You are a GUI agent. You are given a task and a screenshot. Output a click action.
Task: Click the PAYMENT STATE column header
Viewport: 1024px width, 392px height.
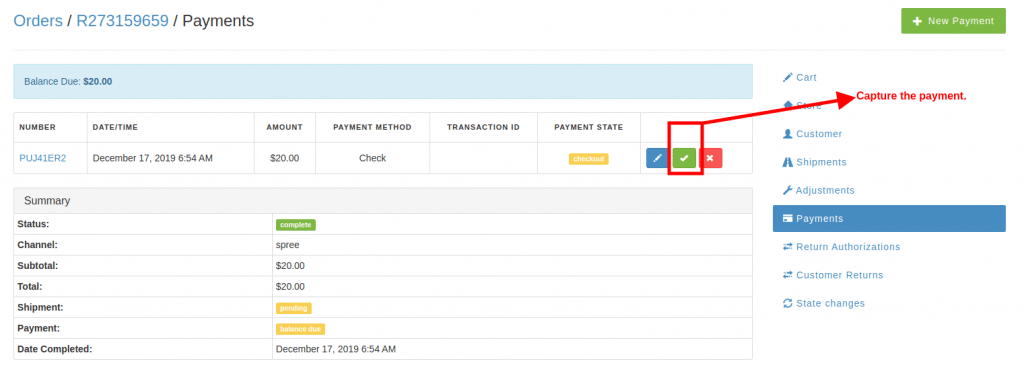[x=588, y=127]
